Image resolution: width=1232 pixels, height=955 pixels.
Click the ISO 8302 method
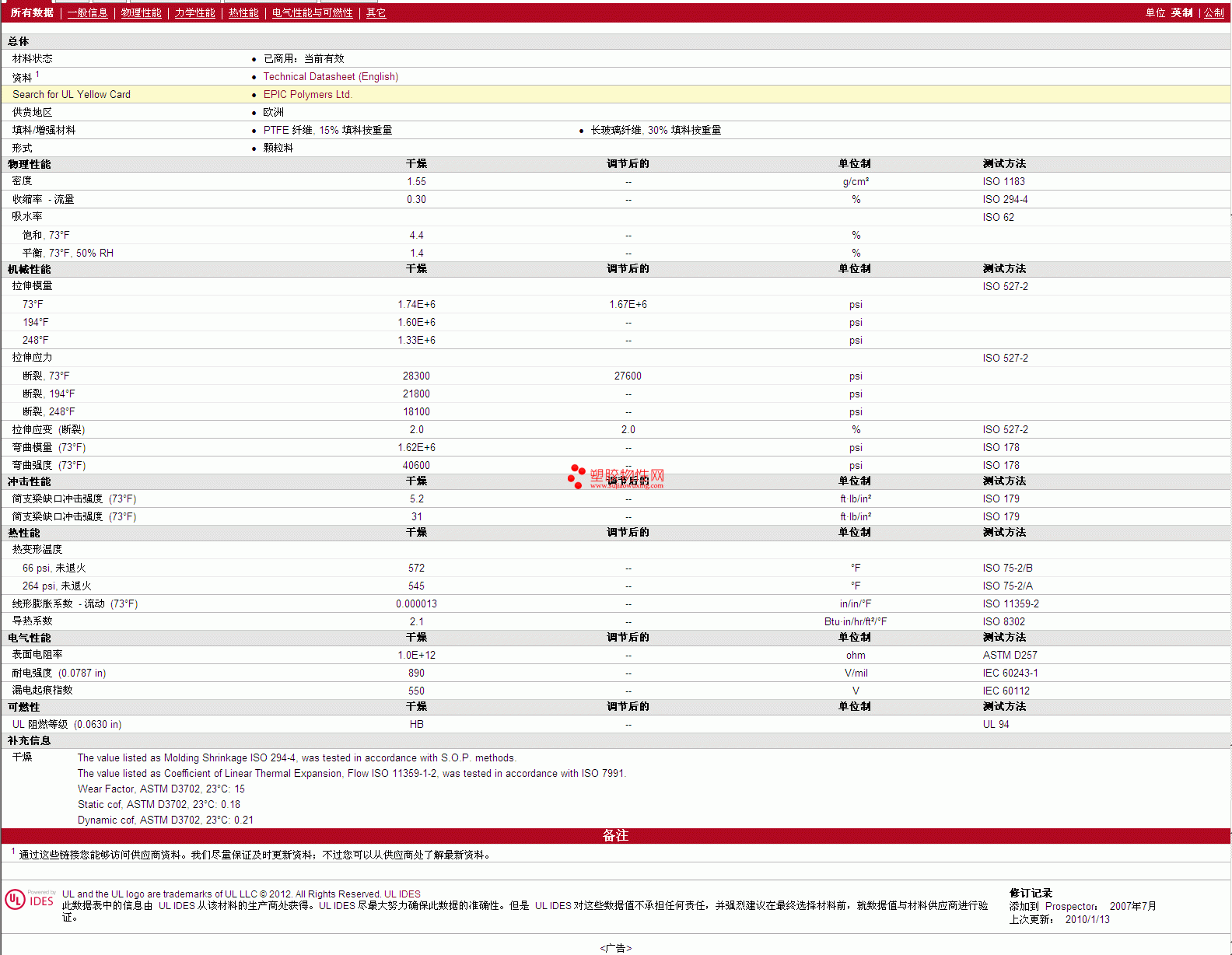1003,621
